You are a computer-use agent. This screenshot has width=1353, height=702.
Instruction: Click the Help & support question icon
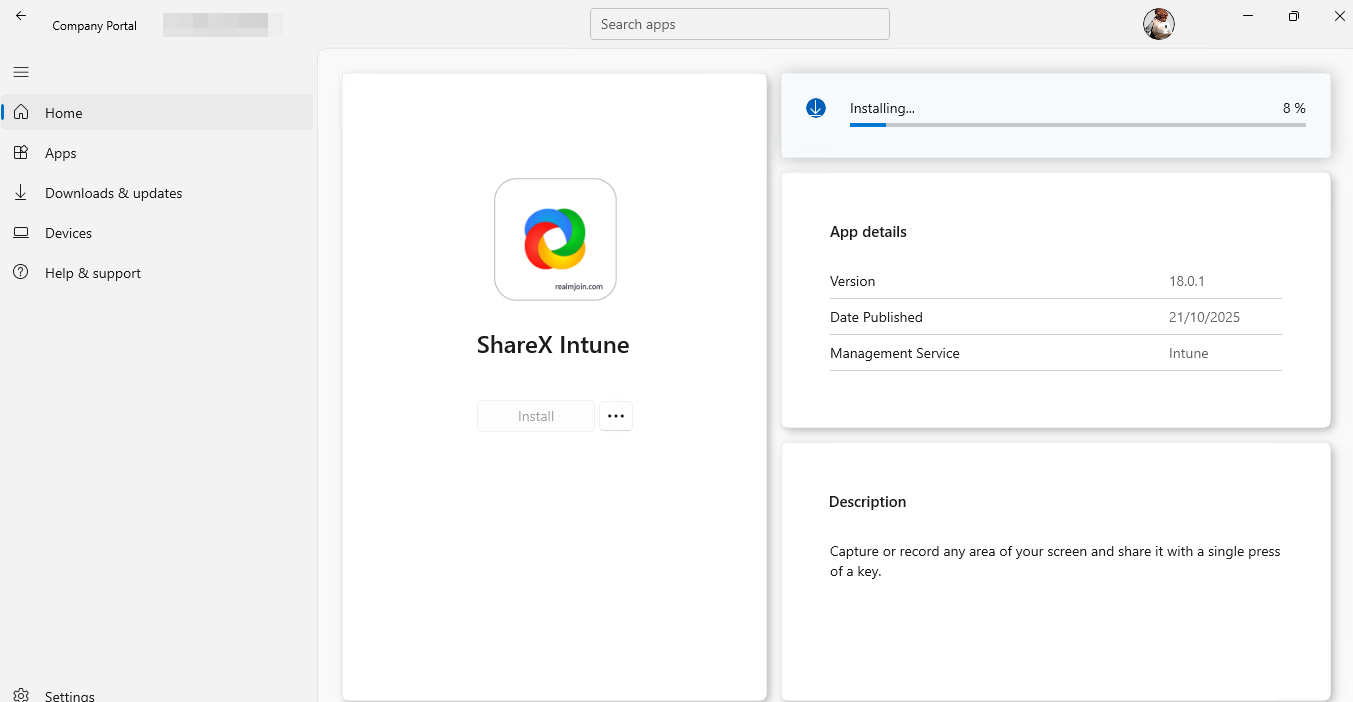tap(21, 273)
